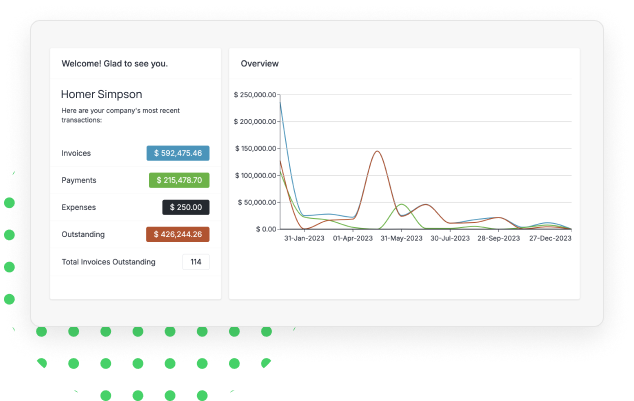Click the orange Outstanding amount badge
Viewport: 634px width, 401px height.
[178, 234]
